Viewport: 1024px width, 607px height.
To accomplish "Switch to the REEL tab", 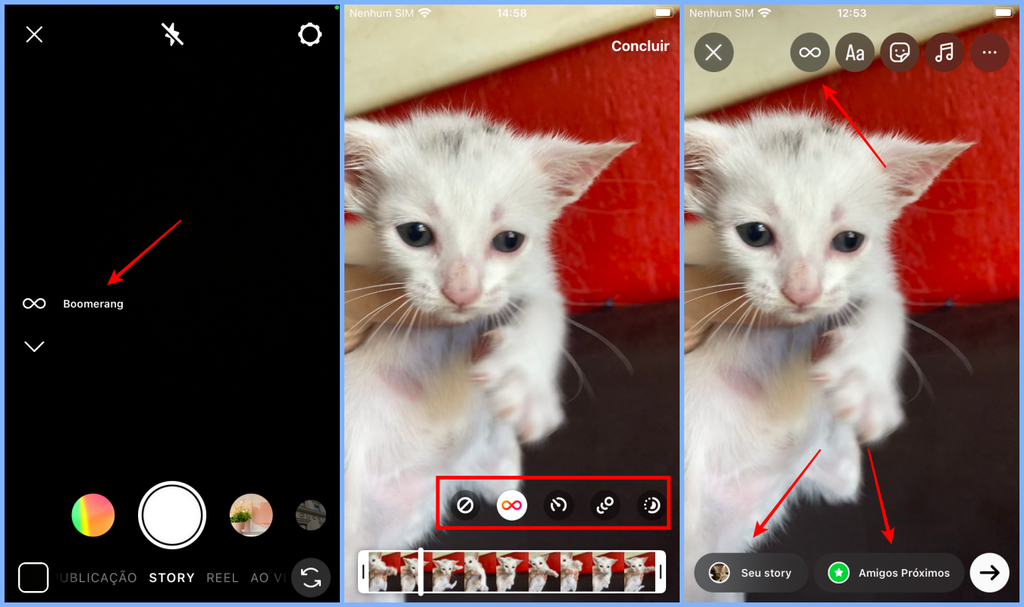I will click(222, 578).
